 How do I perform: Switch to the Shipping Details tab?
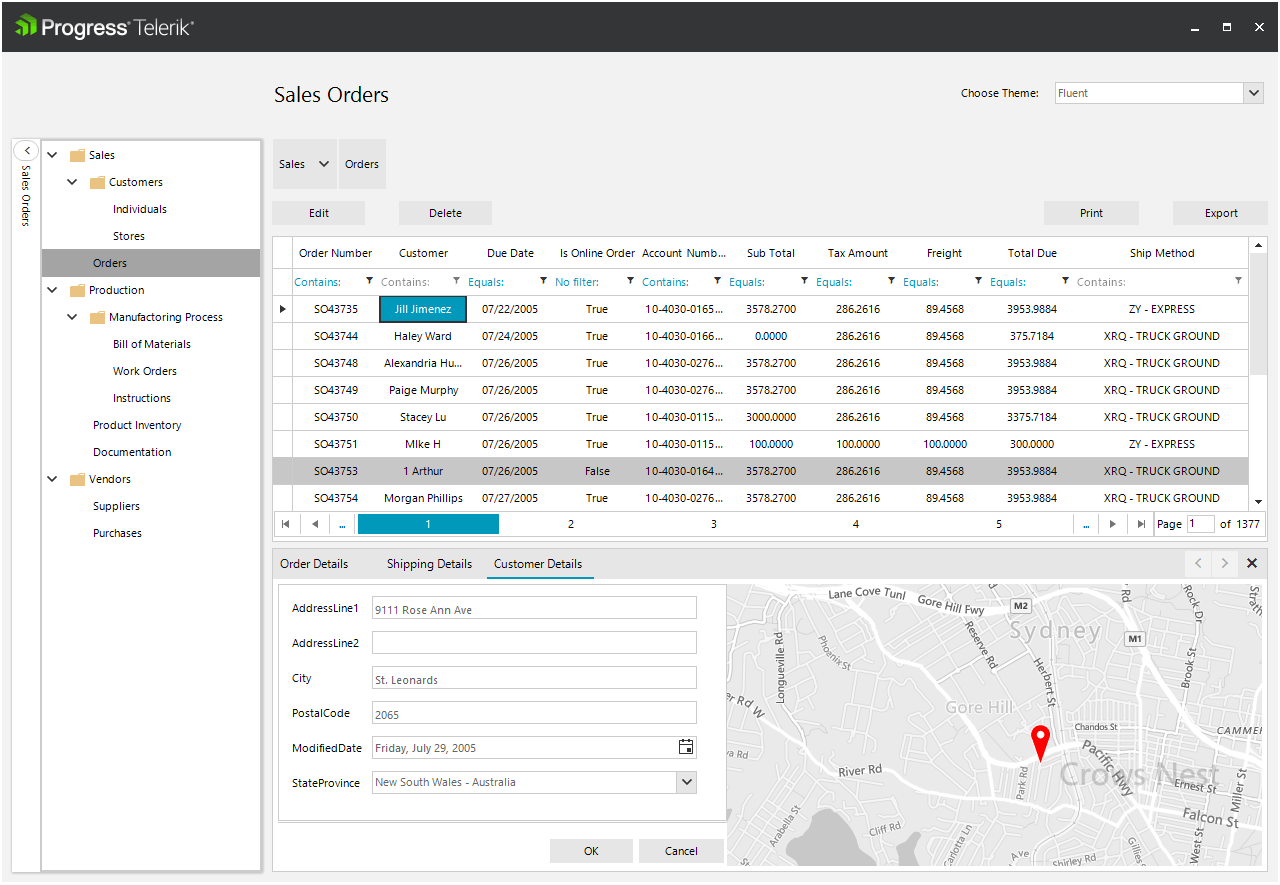(x=428, y=563)
